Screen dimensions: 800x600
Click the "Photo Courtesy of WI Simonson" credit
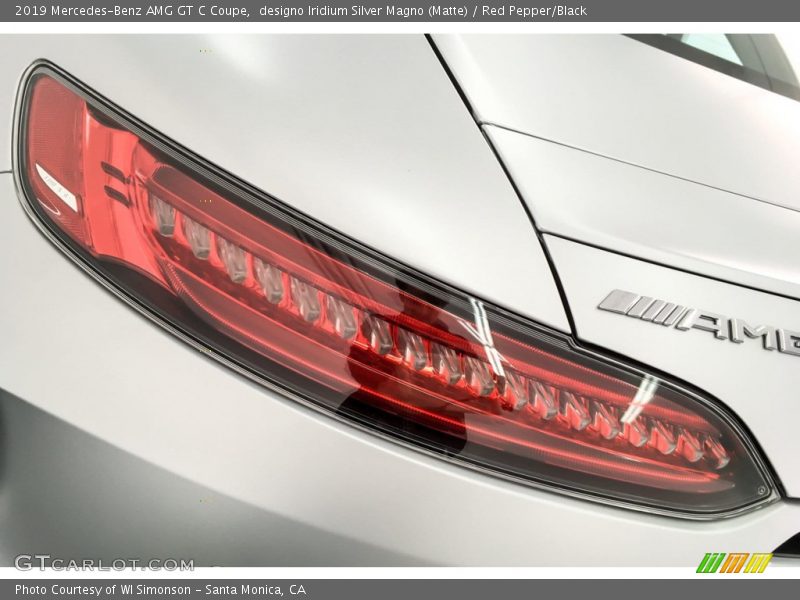[103, 590]
